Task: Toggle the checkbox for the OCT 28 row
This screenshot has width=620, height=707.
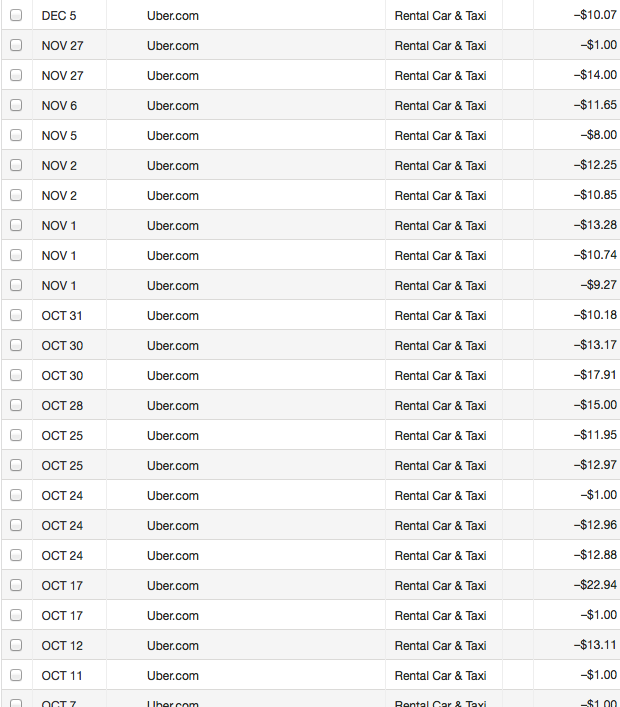Action: 16,405
